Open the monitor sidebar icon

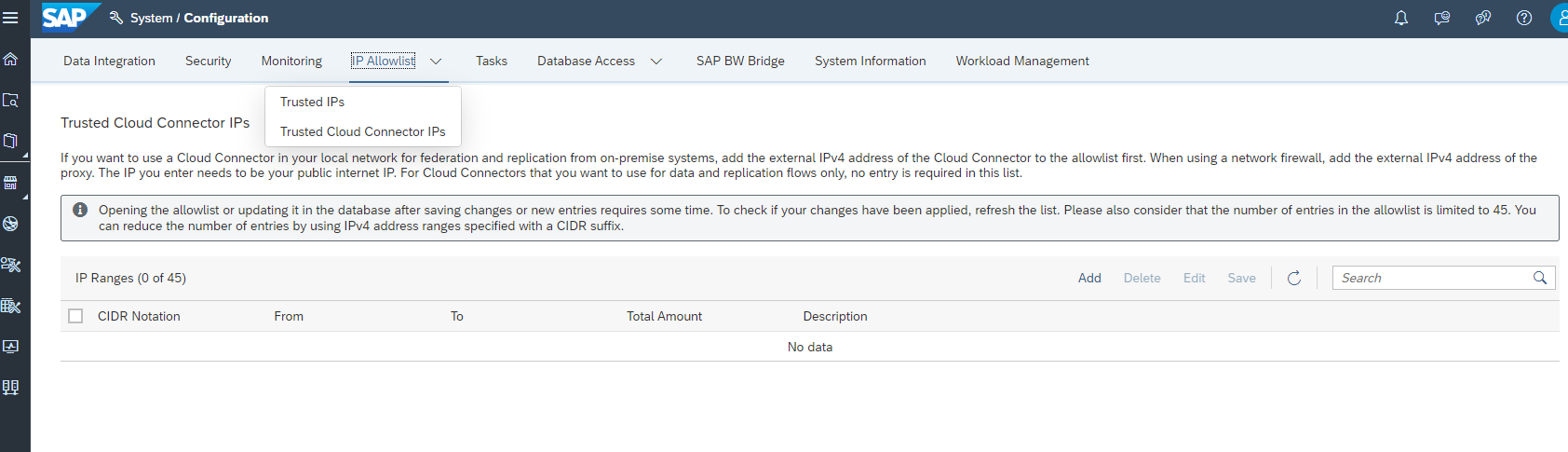[x=11, y=347]
